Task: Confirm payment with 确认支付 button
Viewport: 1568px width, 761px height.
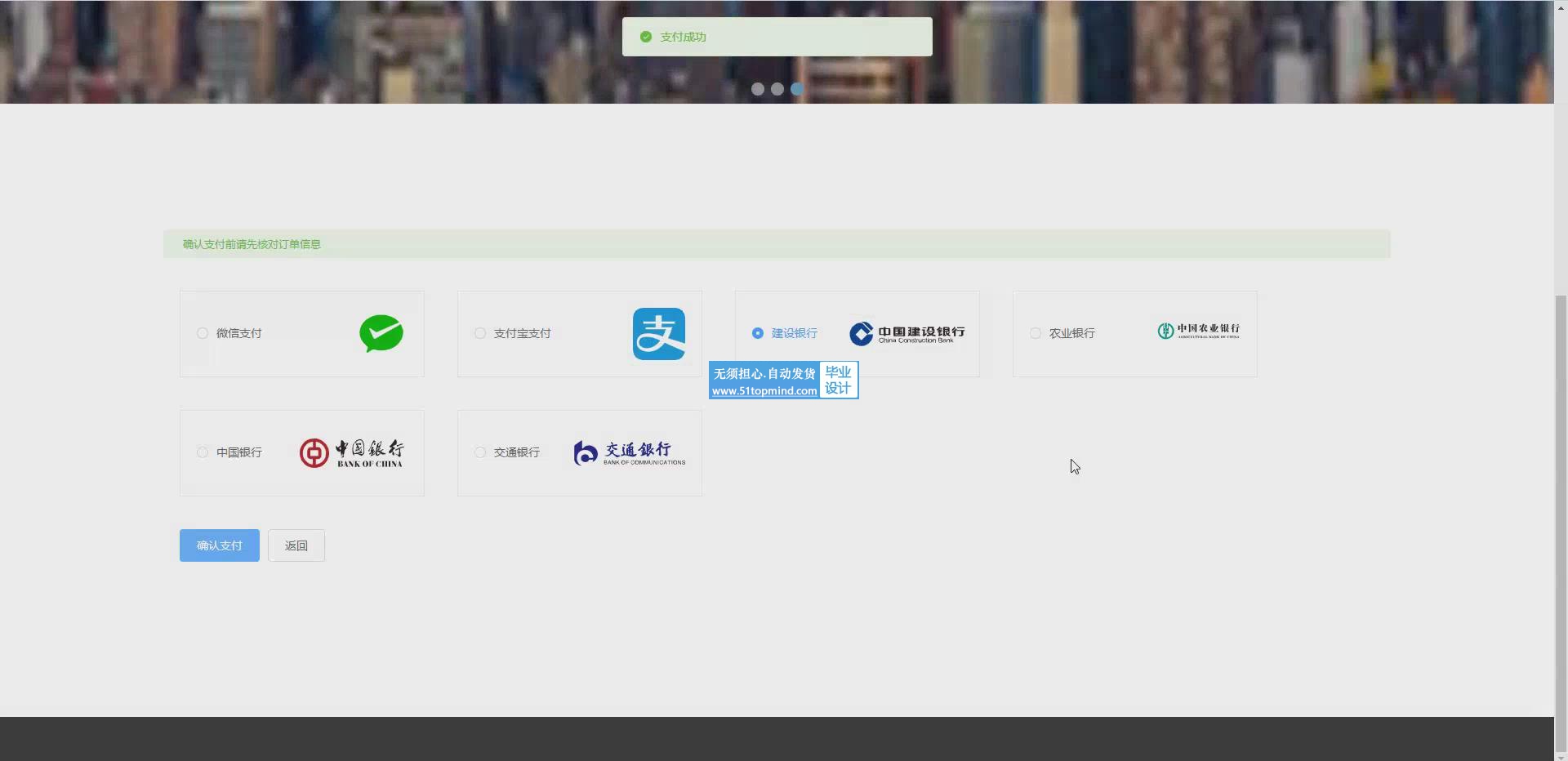Action: (x=220, y=545)
